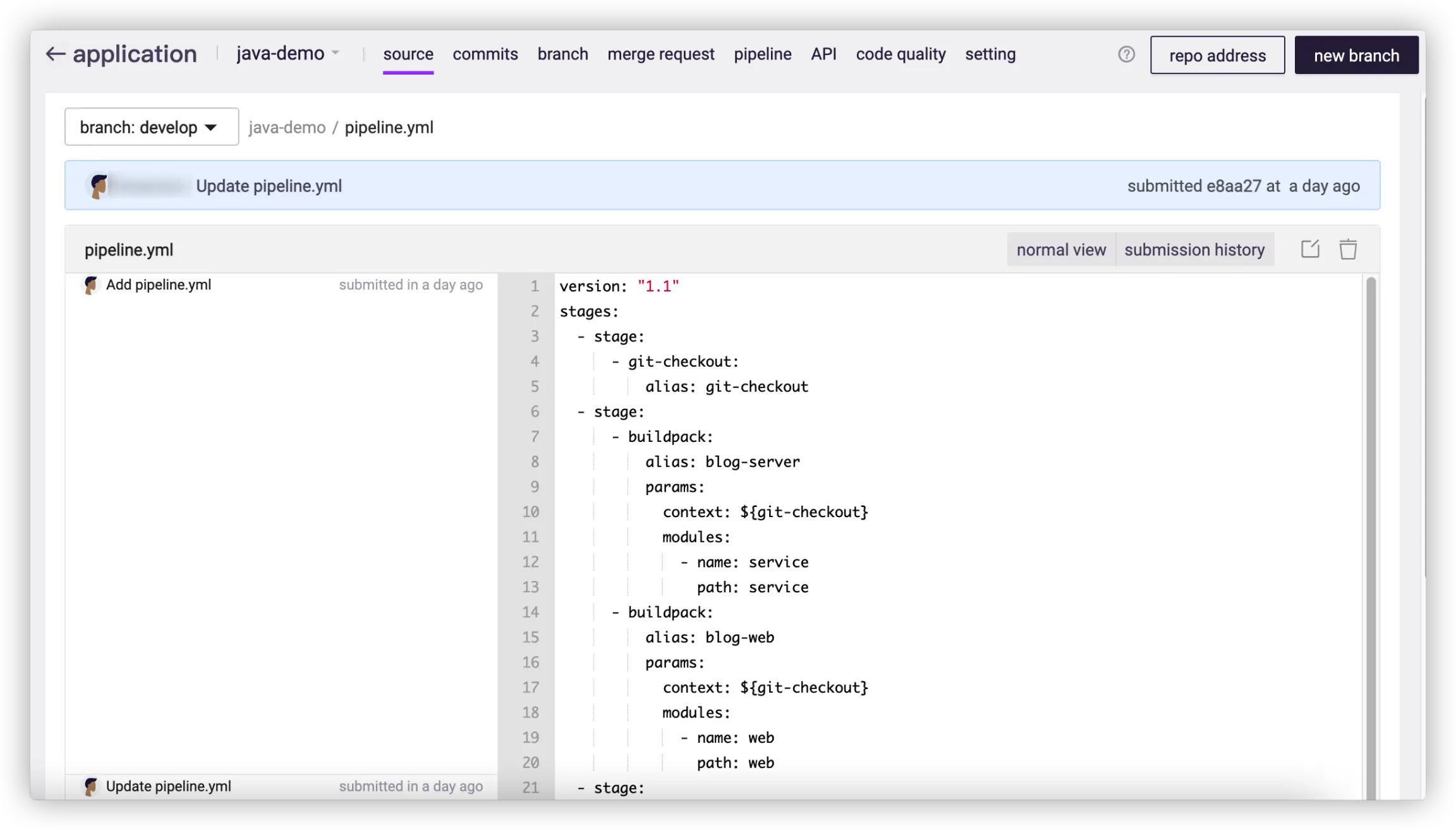
Task: Click the bottom Update pipeline.yml row avatar
Action: tap(90, 786)
